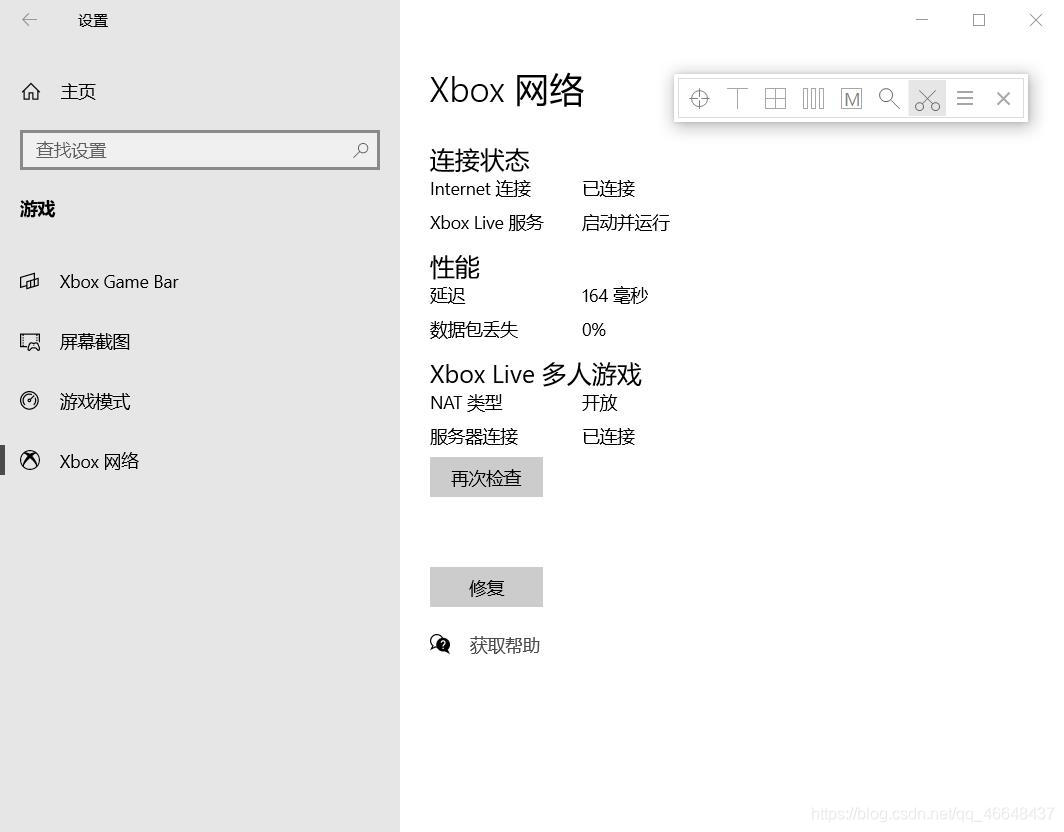1064x832 pixels.
Task: Open the 获取帮助 link
Action: (504, 645)
